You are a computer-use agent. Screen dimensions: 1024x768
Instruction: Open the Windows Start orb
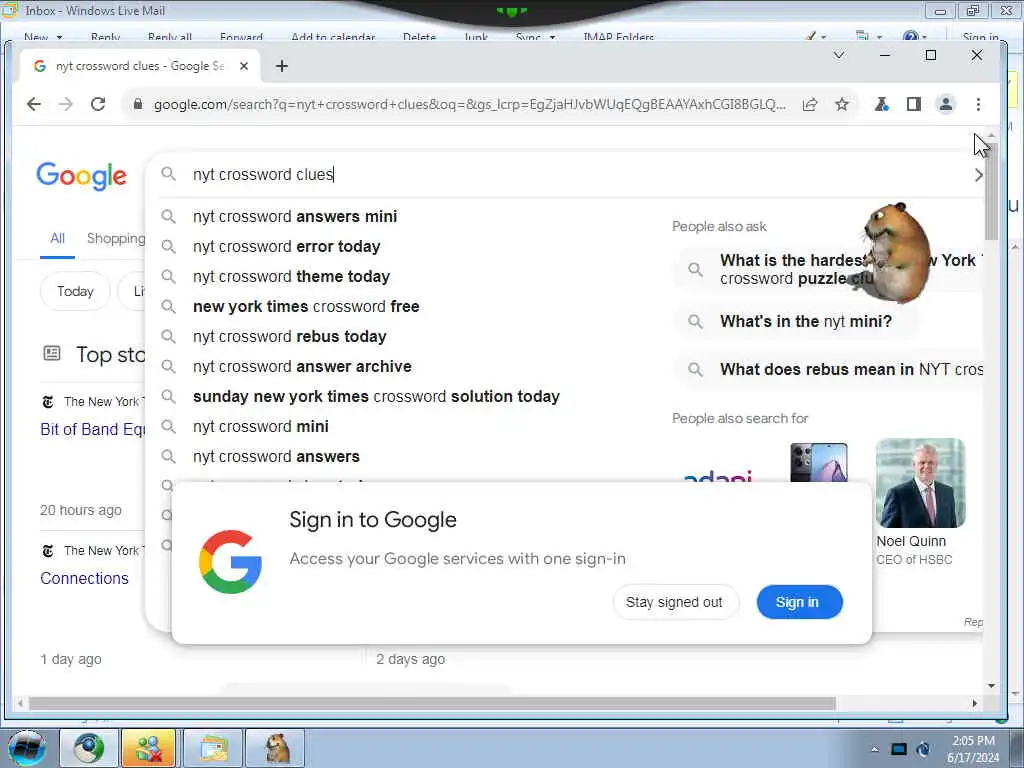pyautogui.click(x=27, y=748)
